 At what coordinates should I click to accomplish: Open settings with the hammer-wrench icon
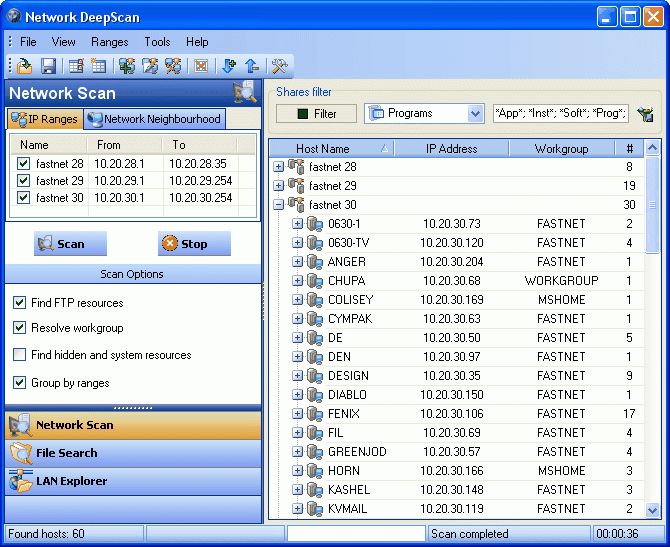pyautogui.click(x=280, y=66)
